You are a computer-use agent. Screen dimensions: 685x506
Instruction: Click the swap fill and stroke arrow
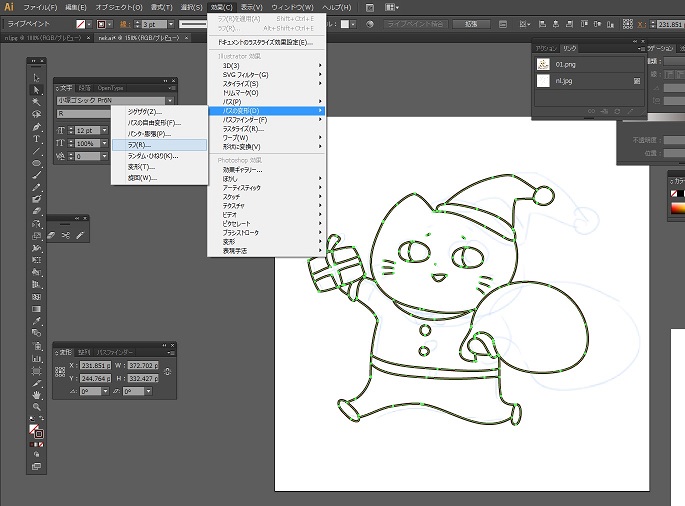[x=41, y=419]
